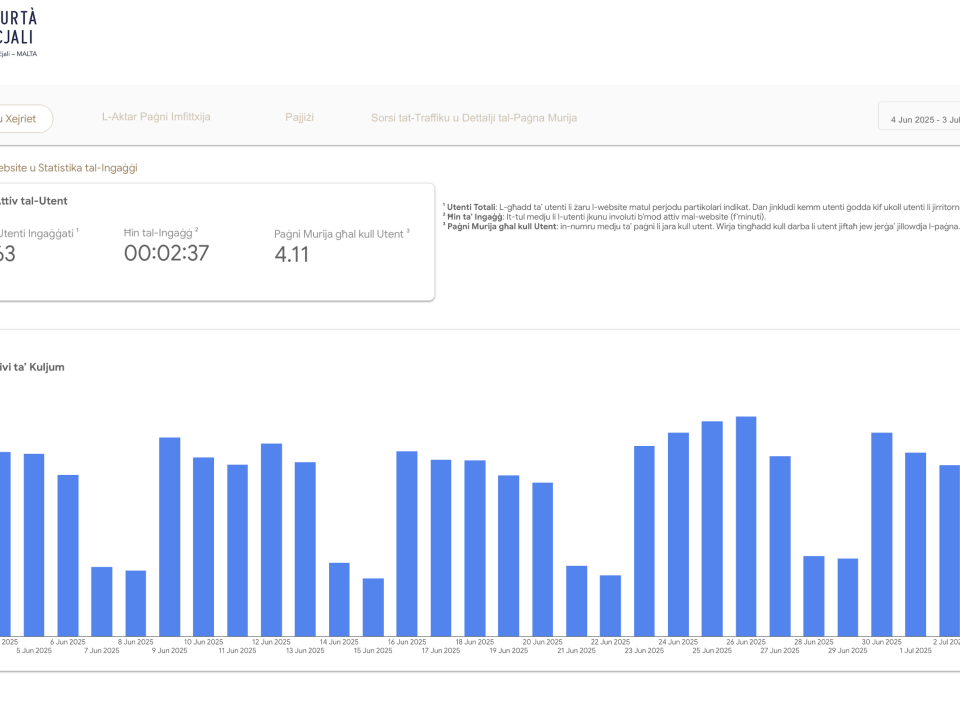Click the bar for 30 Jun 2025
This screenshot has height=718, width=960.
coord(882,534)
